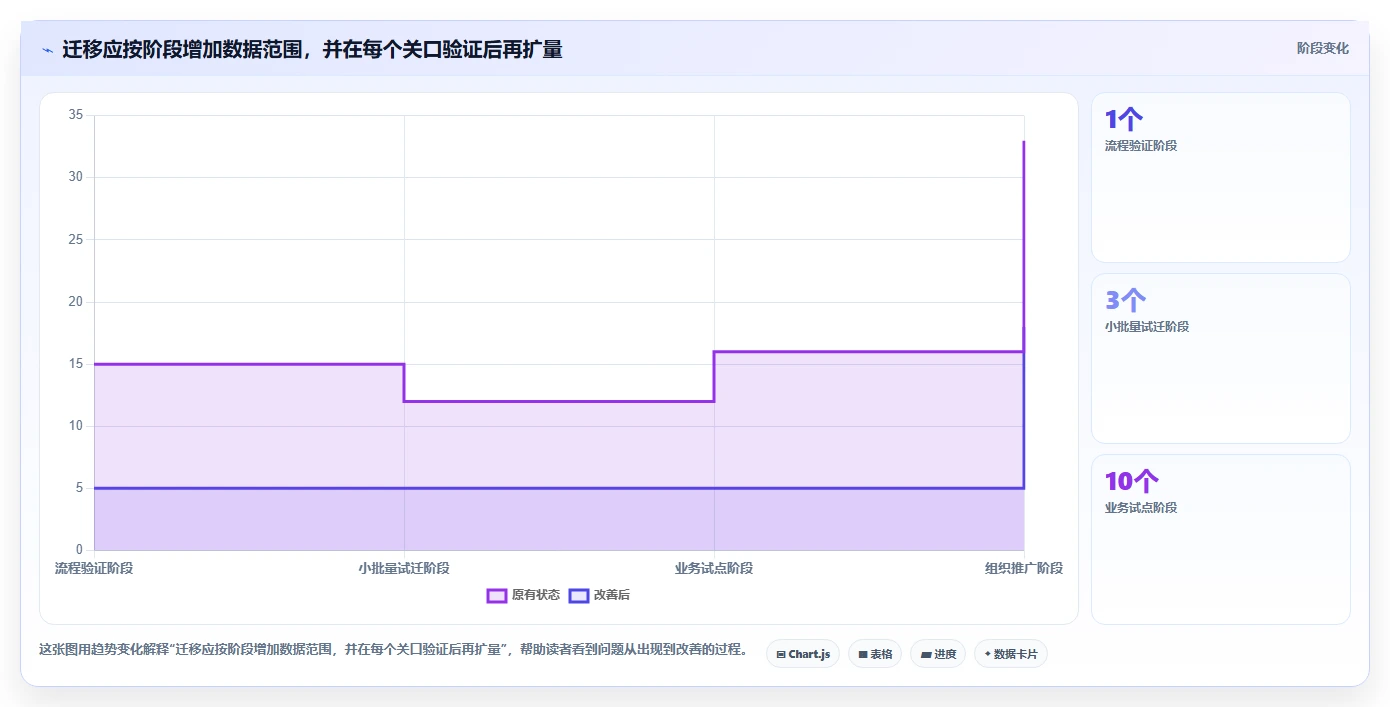Select the 10个 业务试点阶段 data card

[1220, 540]
